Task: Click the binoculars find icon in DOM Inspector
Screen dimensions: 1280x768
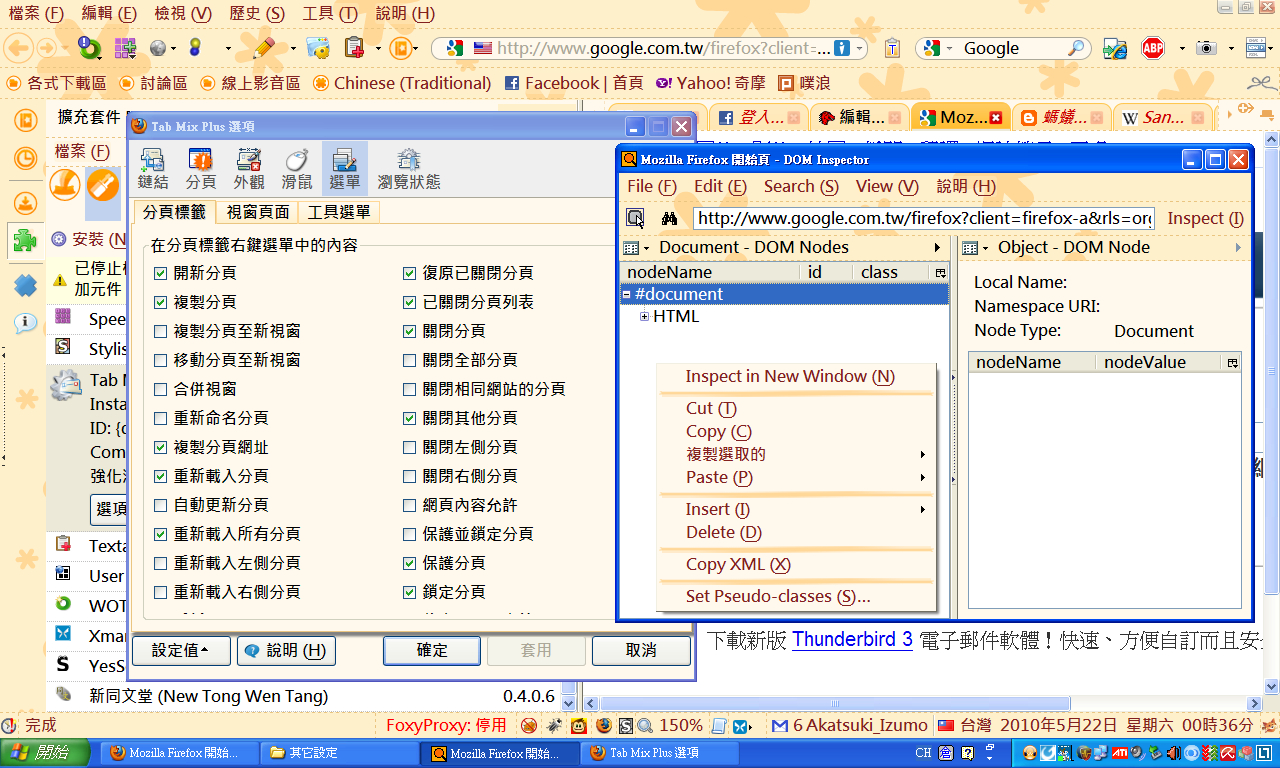Action: click(670, 218)
